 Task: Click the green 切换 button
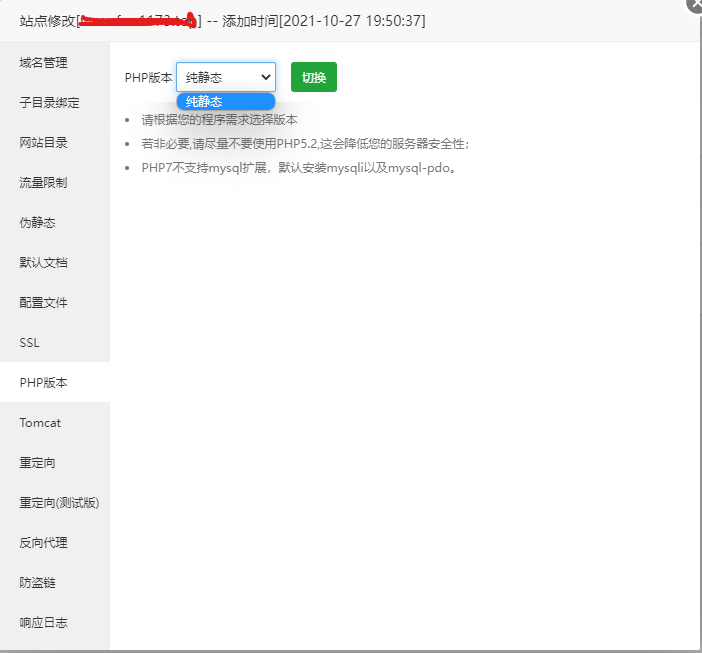tap(314, 77)
